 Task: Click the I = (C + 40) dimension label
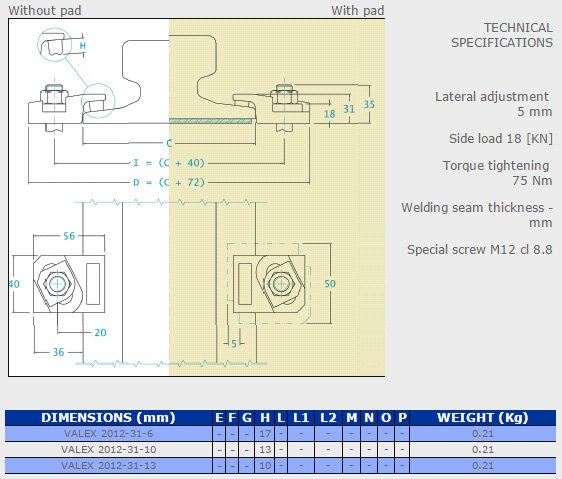point(168,163)
